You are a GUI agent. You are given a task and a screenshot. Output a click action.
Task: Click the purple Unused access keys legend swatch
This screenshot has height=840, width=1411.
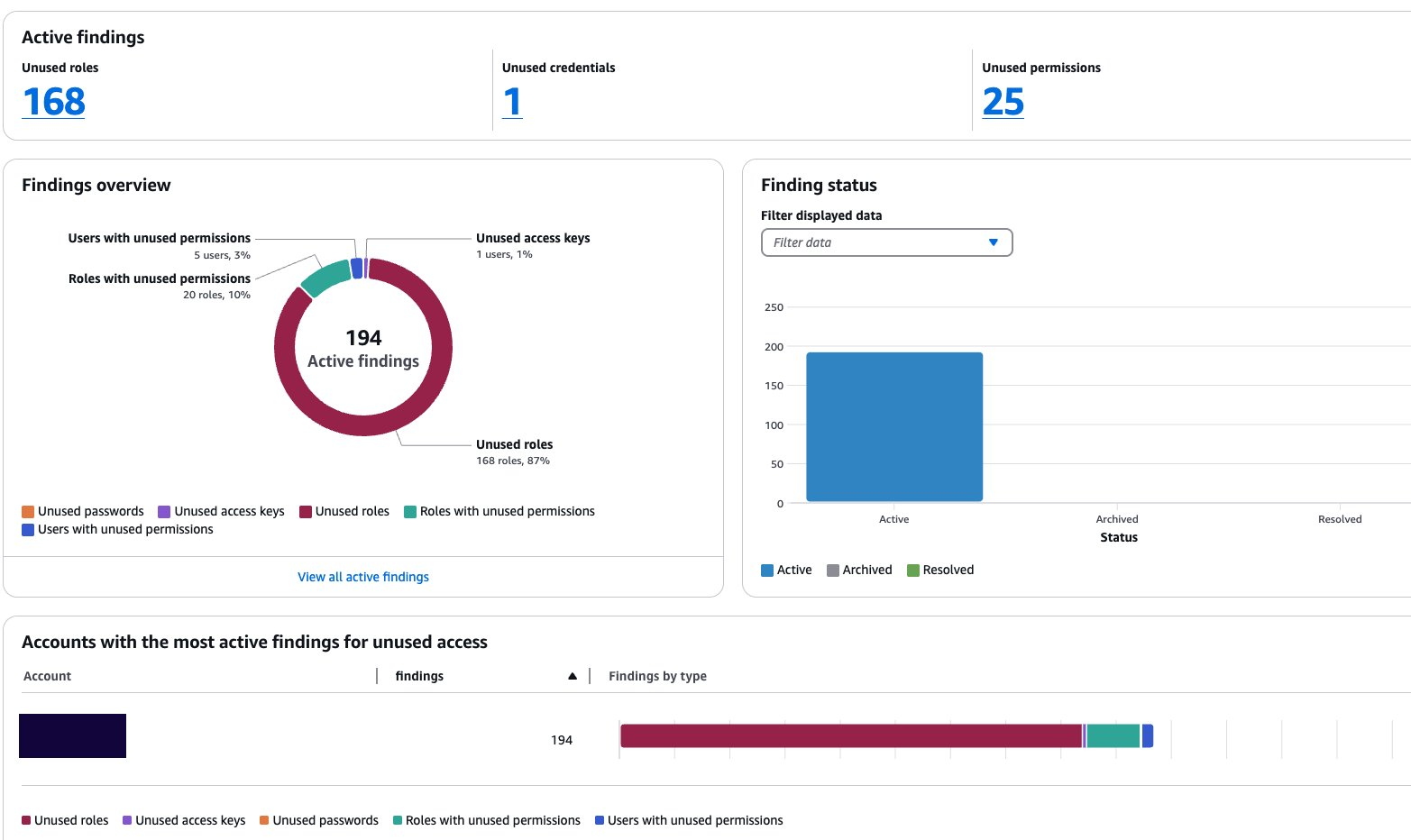coord(166,511)
